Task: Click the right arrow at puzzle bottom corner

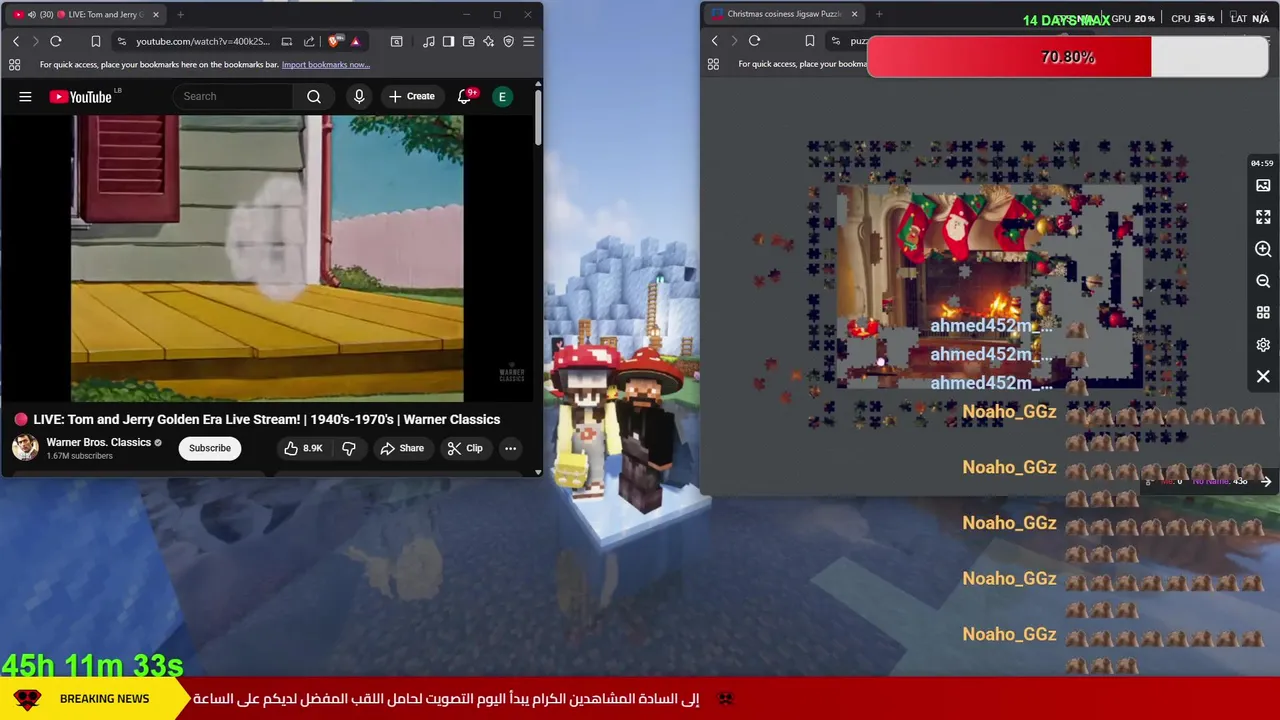Action: [1266, 482]
